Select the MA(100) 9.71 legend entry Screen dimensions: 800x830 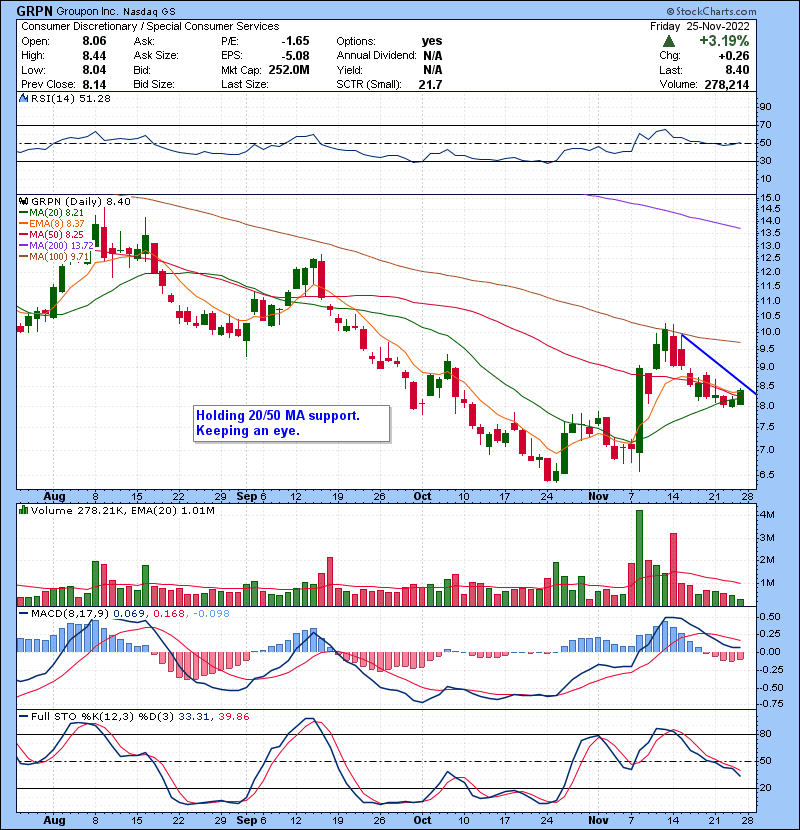[x=54, y=257]
